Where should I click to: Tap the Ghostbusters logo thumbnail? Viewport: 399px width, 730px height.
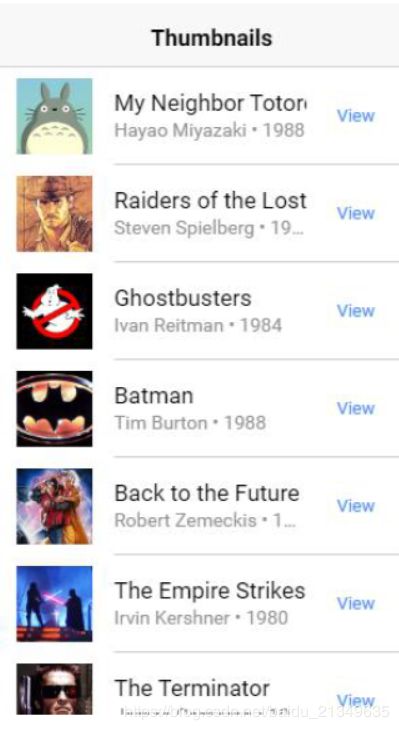coord(54,311)
